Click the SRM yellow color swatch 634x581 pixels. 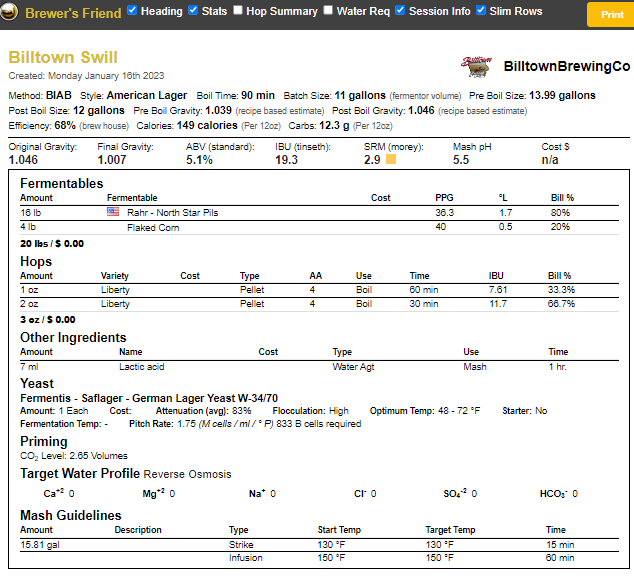(x=391, y=159)
